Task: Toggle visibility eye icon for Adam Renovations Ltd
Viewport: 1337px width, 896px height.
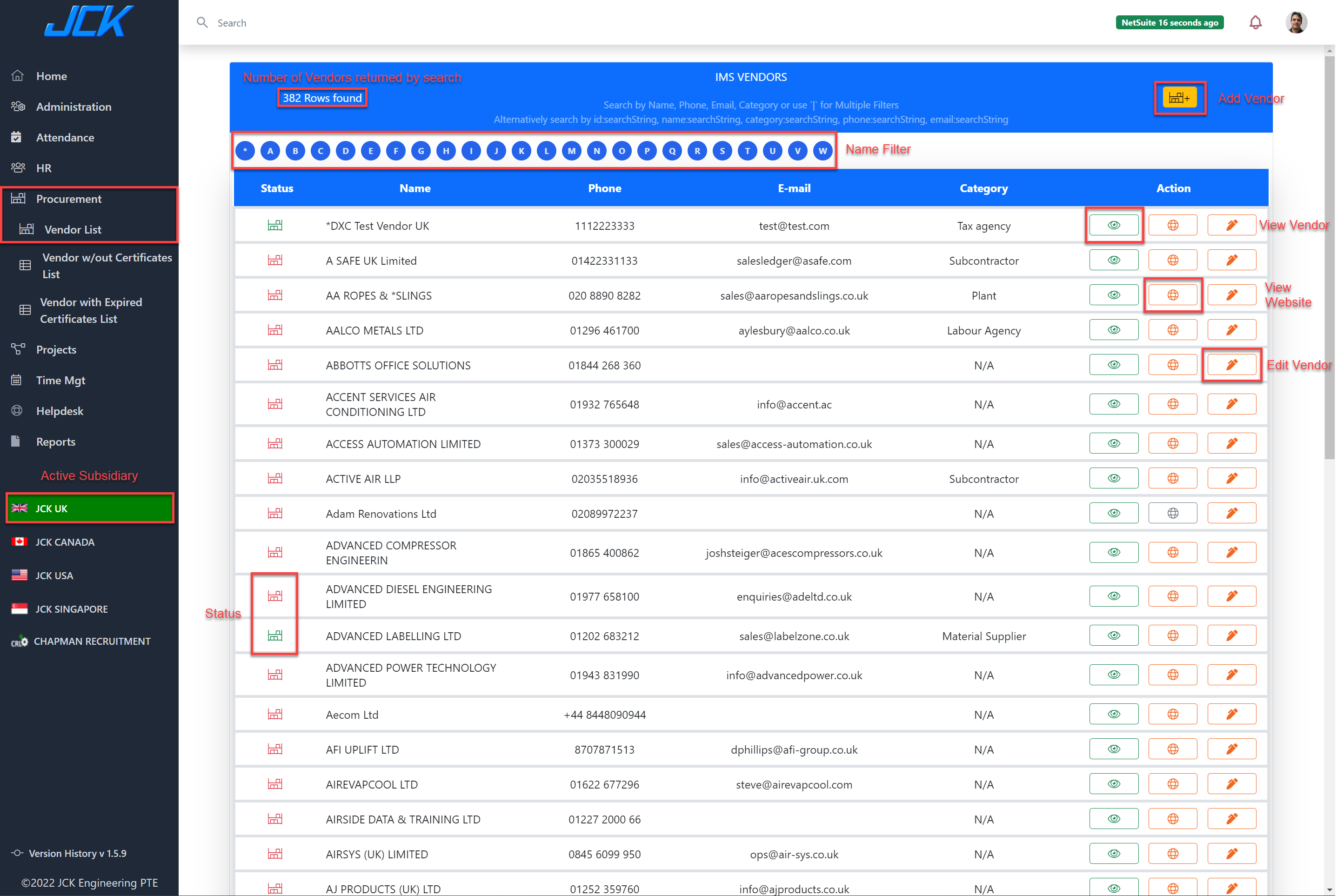Action: pyautogui.click(x=1113, y=513)
